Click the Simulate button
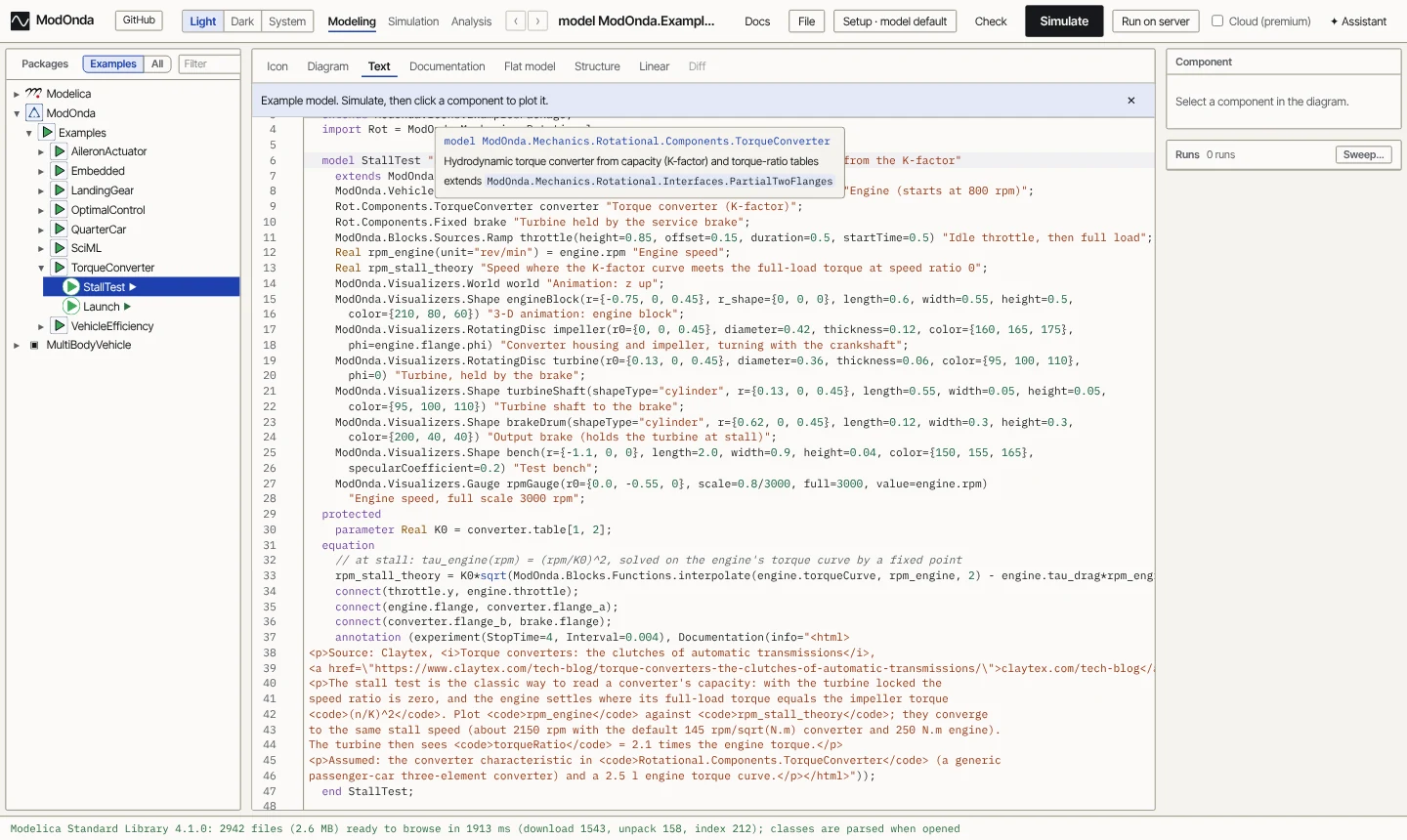The width and height of the screenshot is (1407, 840). click(x=1064, y=21)
